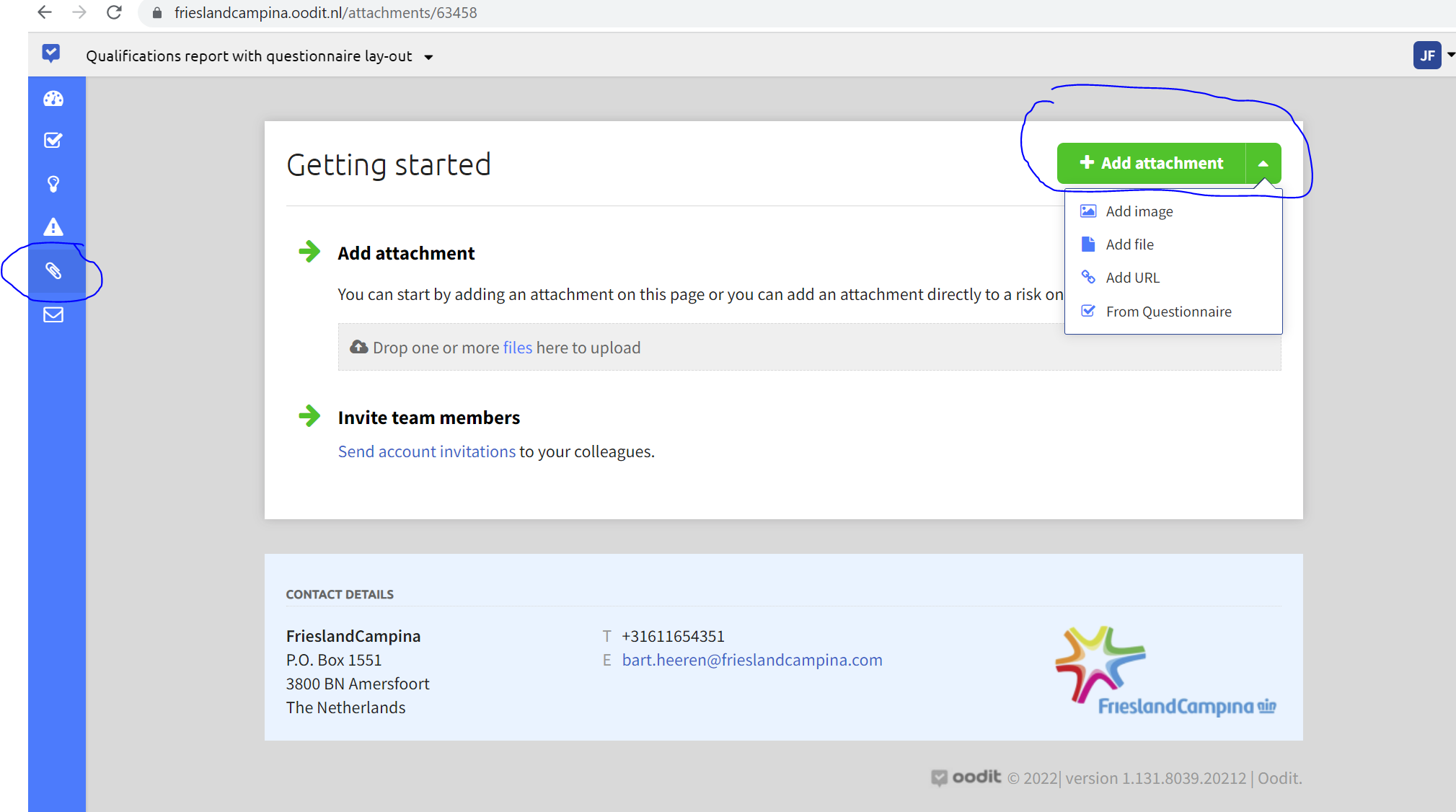Click the cloud upload icon in drop zone
1456x812 pixels.
click(x=358, y=347)
